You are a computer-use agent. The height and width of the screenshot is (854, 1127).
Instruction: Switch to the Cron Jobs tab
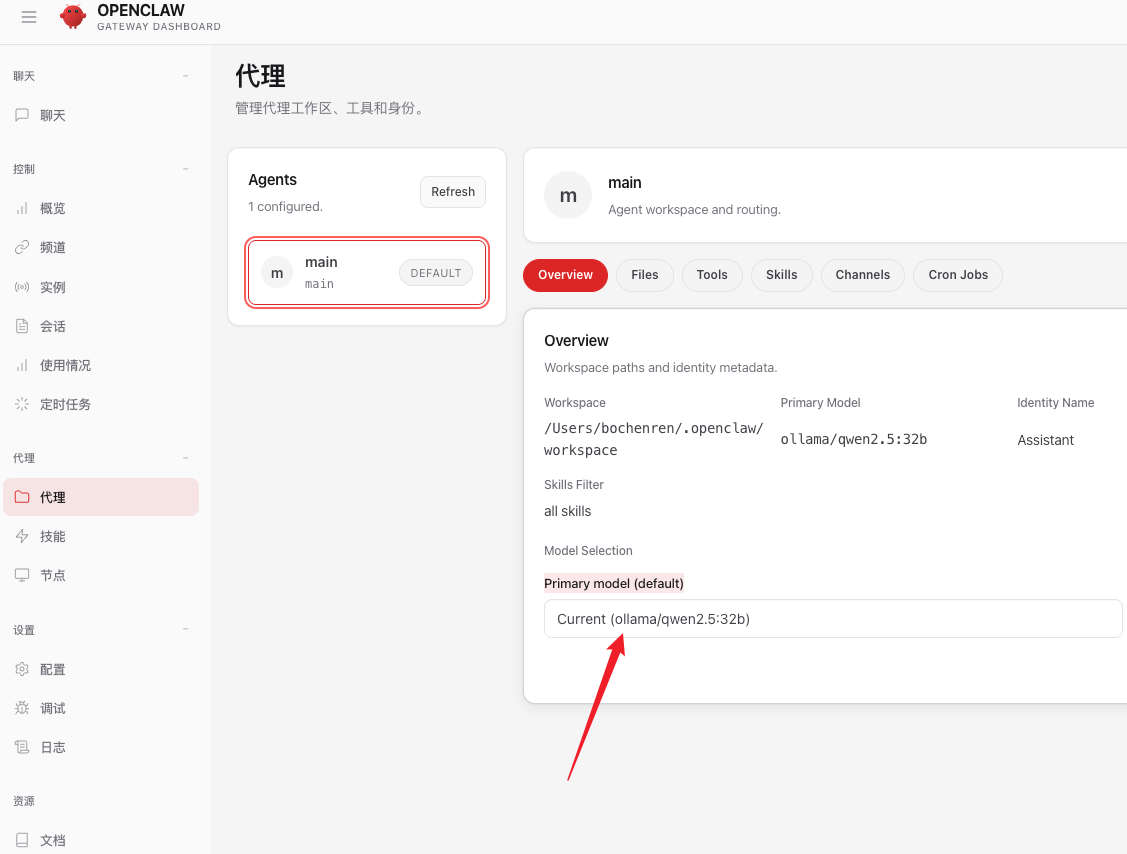click(x=957, y=275)
